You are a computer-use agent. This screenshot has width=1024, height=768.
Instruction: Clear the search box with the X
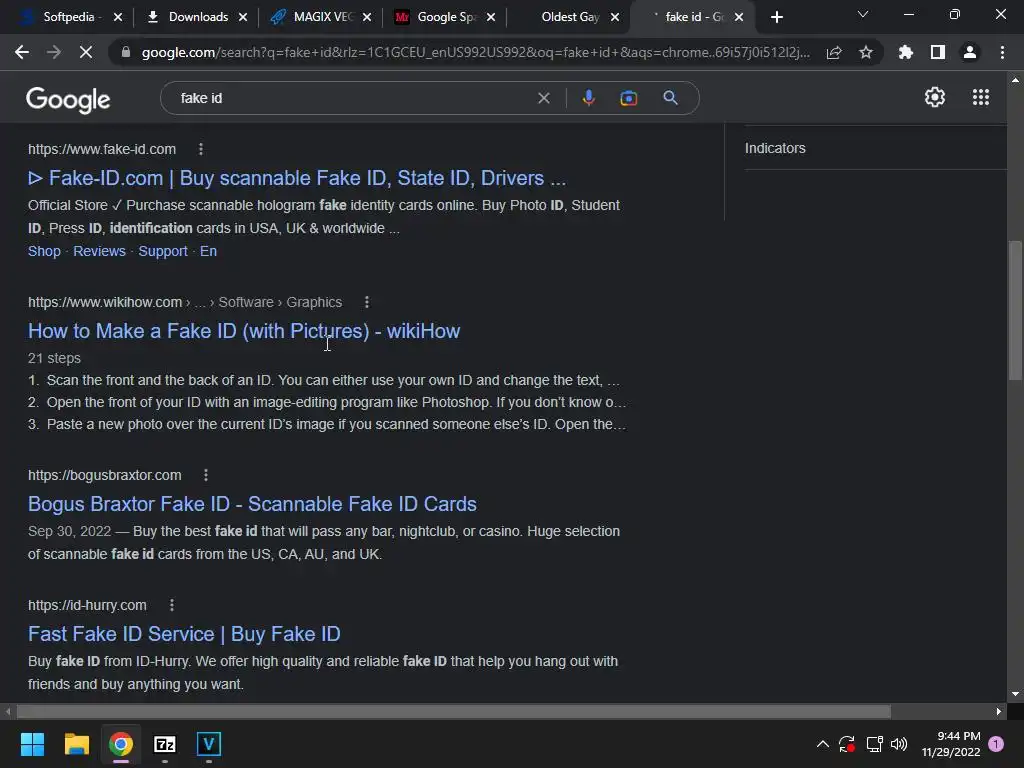click(543, 98)
